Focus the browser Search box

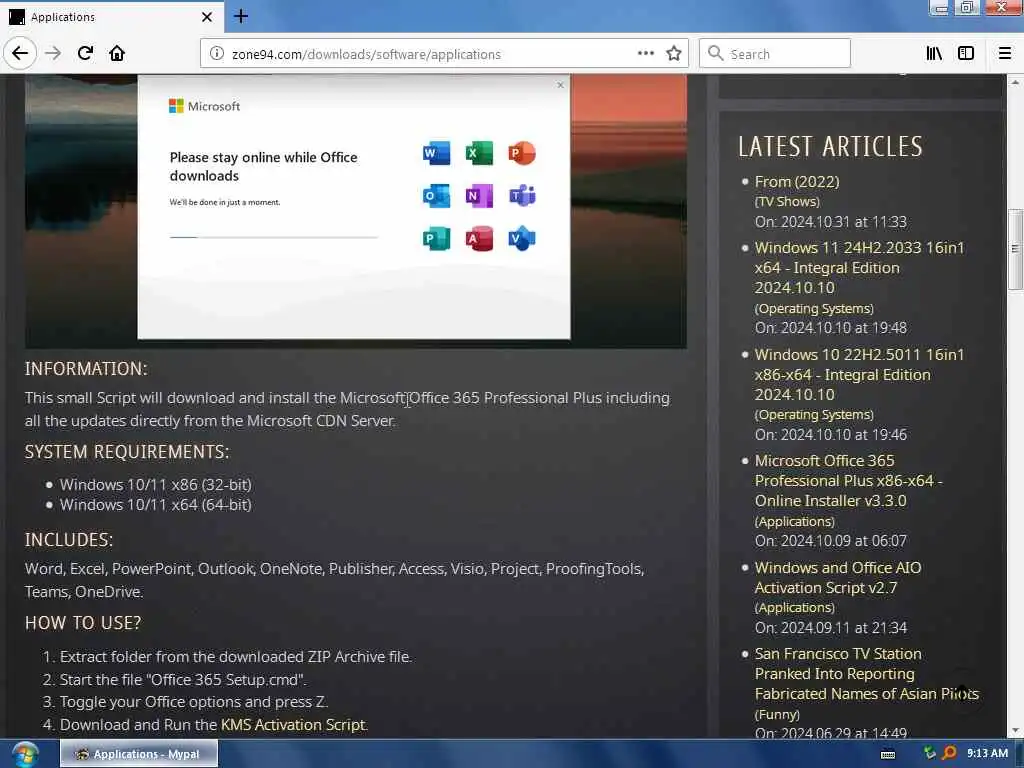(775, 54)
